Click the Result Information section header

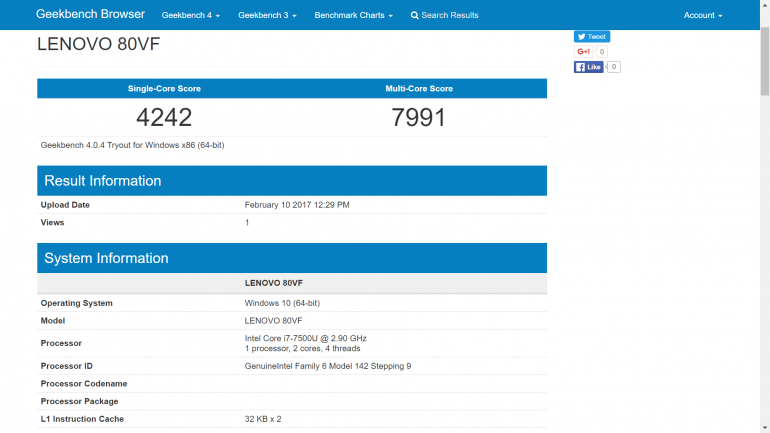(292, 181)
